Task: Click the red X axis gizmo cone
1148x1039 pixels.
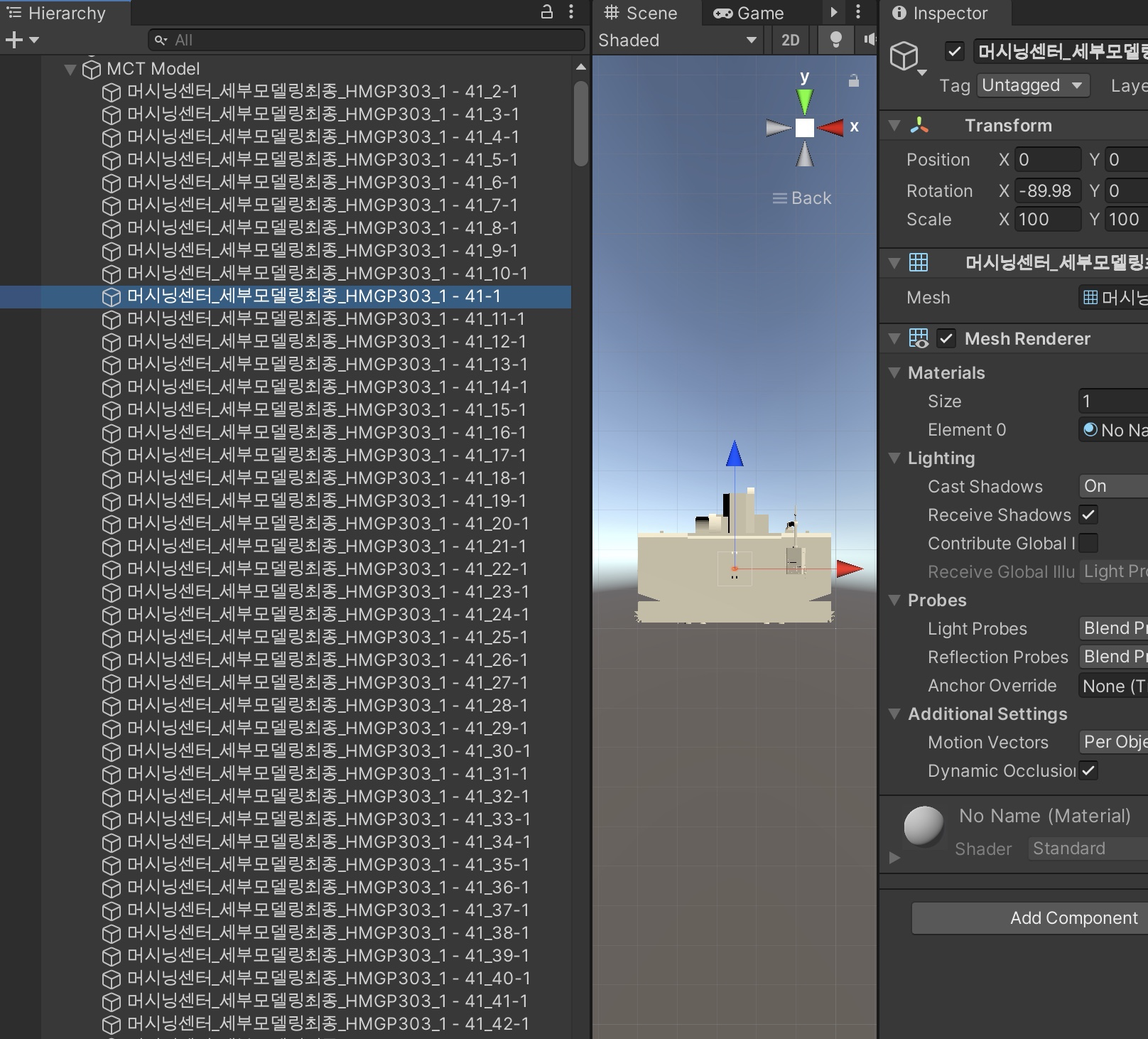Action: pyautogui.click(x=830, y=128)
